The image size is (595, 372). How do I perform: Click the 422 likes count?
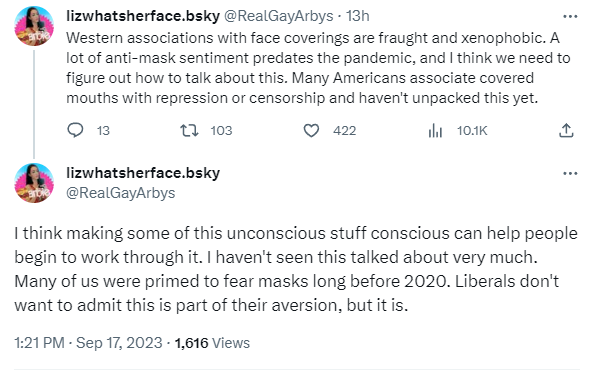(x=345, y=131)
